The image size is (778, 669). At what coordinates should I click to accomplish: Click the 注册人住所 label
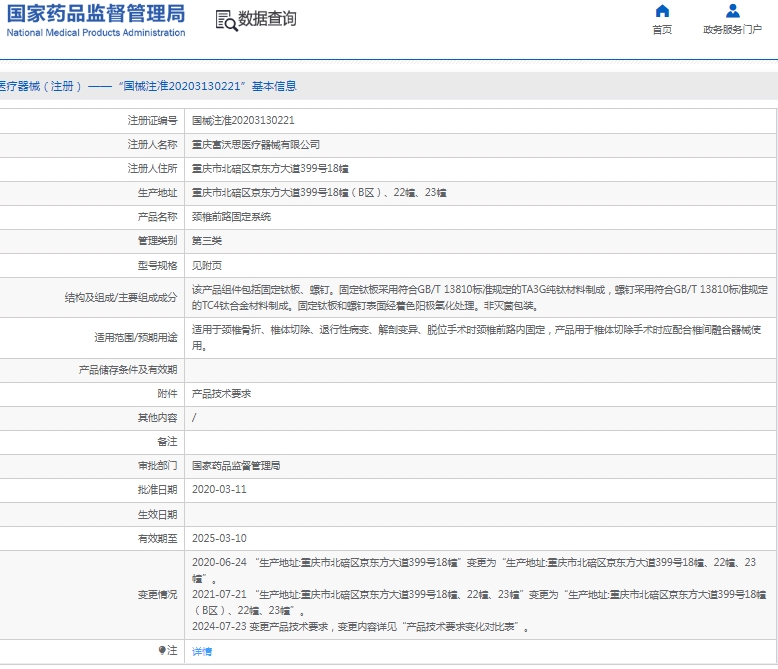coord(152,169)
